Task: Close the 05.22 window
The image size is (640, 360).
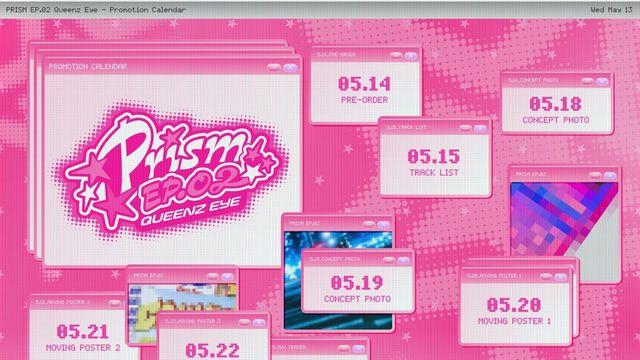Action: click(259, 323)
